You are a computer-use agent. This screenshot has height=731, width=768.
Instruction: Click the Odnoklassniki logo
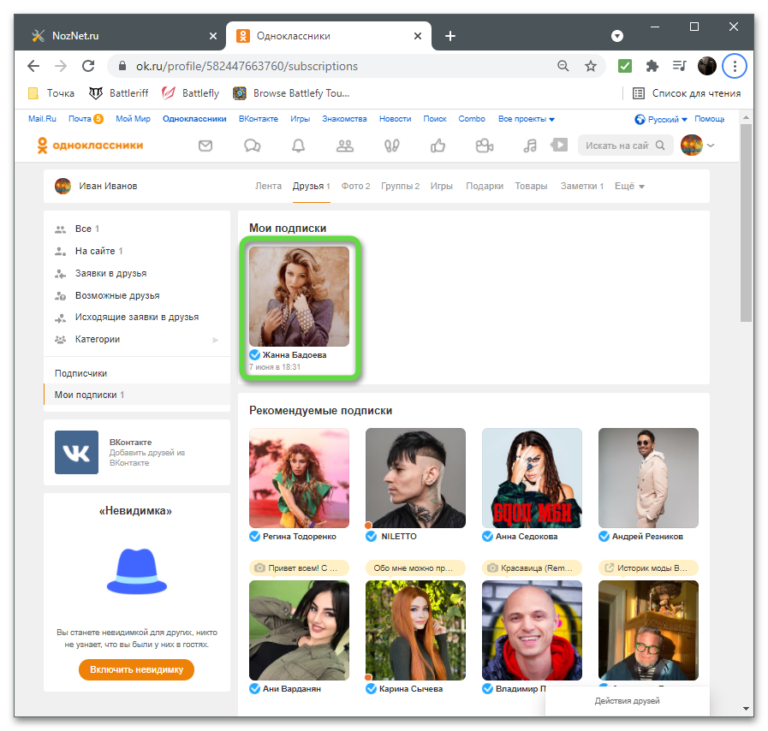click(90, 145)
